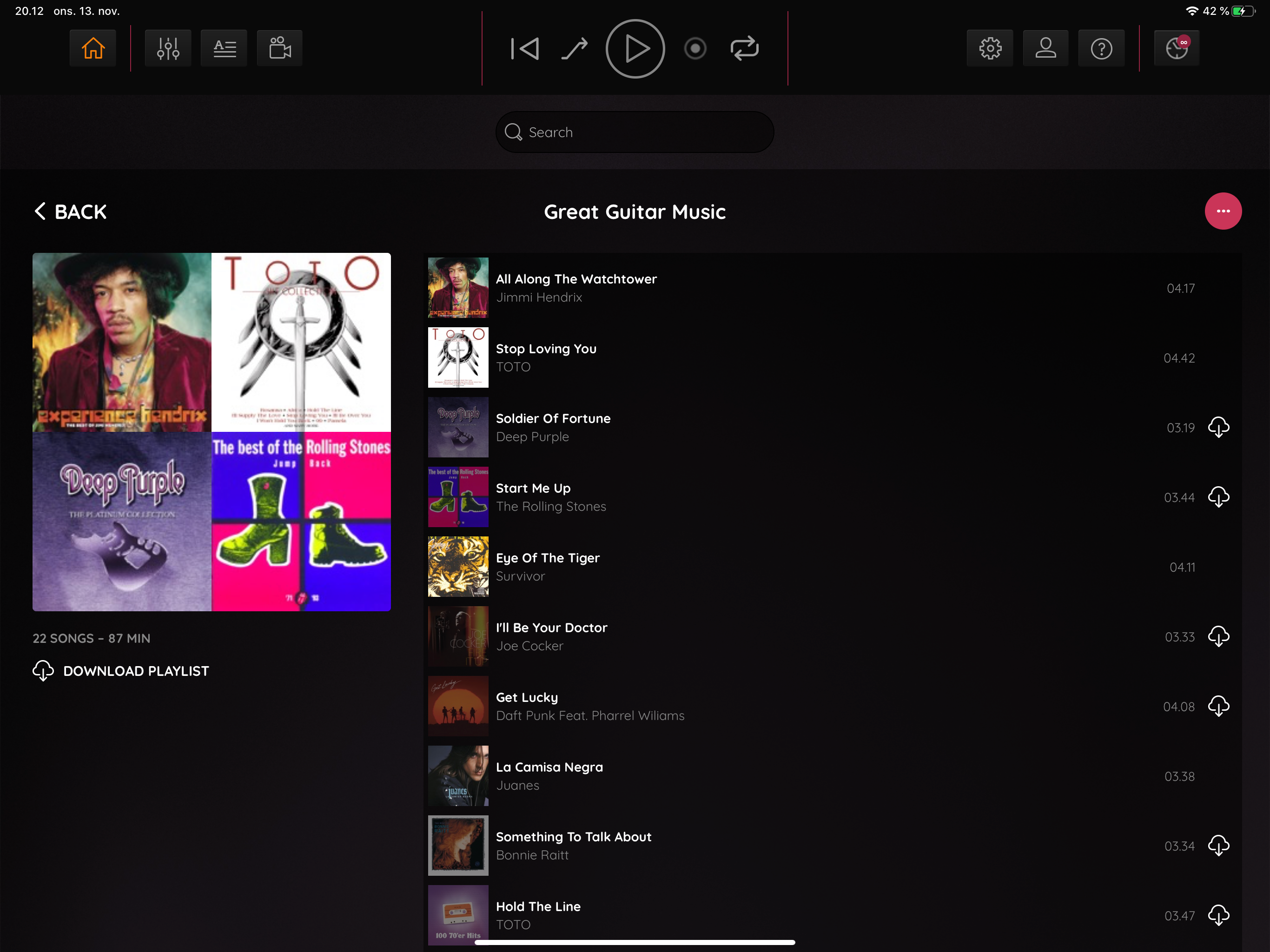Download Soldier Of Fortune song
This screenshot has height=952, width=1270.
point(1218,427)
